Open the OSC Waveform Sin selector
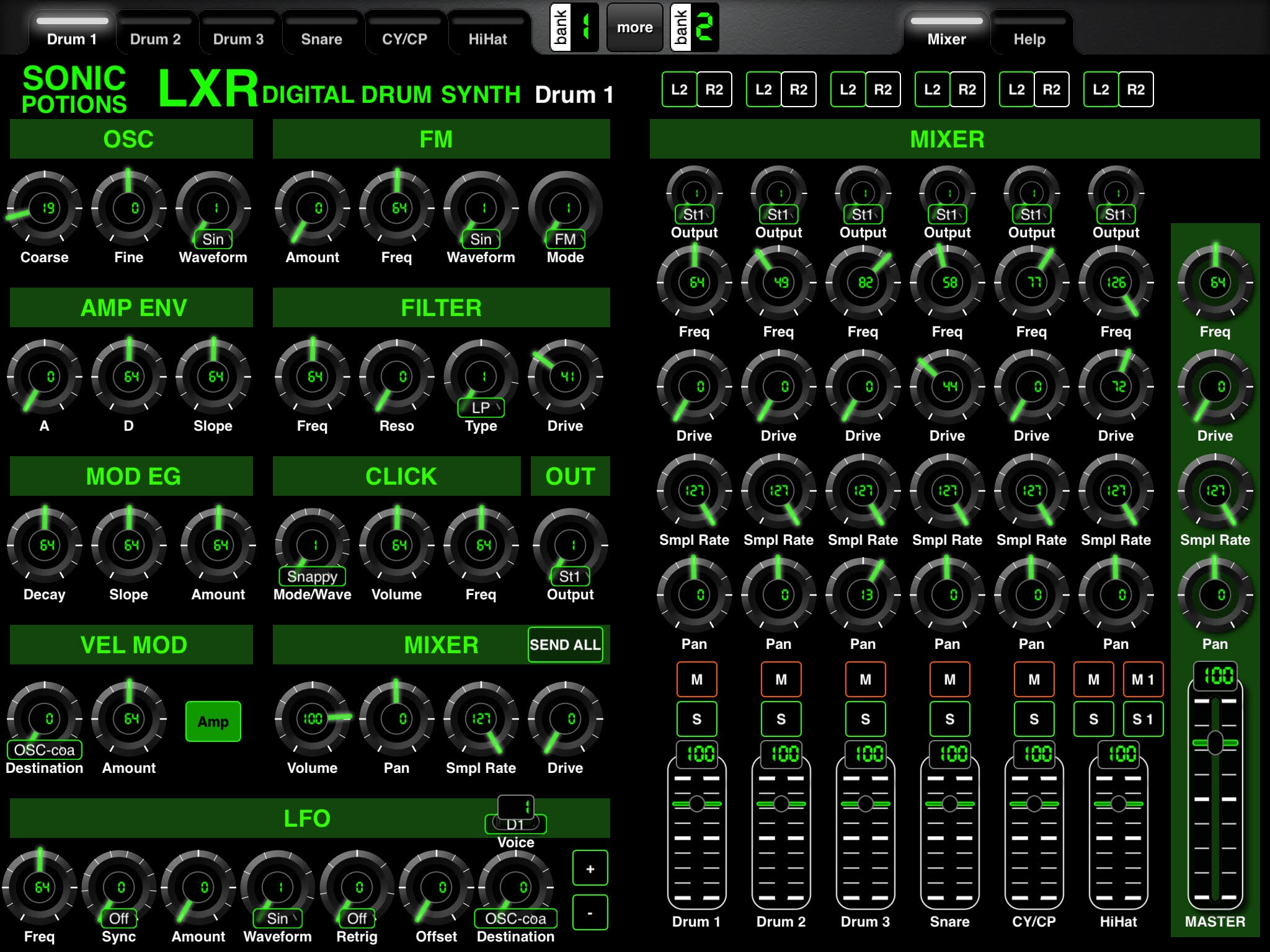1270x952 pixels. (213, 239)
